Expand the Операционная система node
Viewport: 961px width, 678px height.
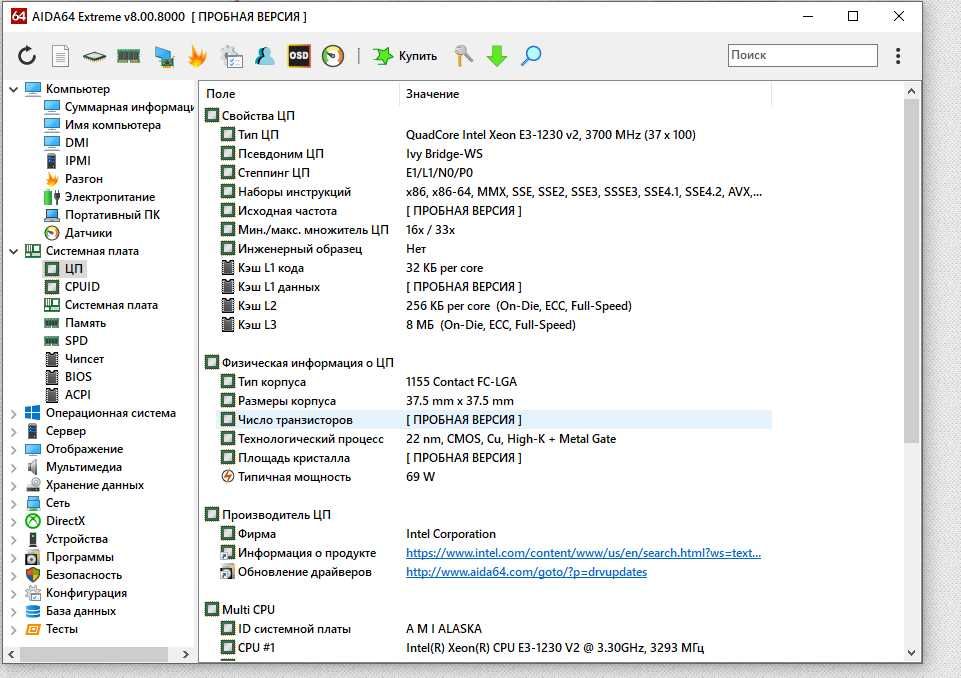click(x=13, y=413)
